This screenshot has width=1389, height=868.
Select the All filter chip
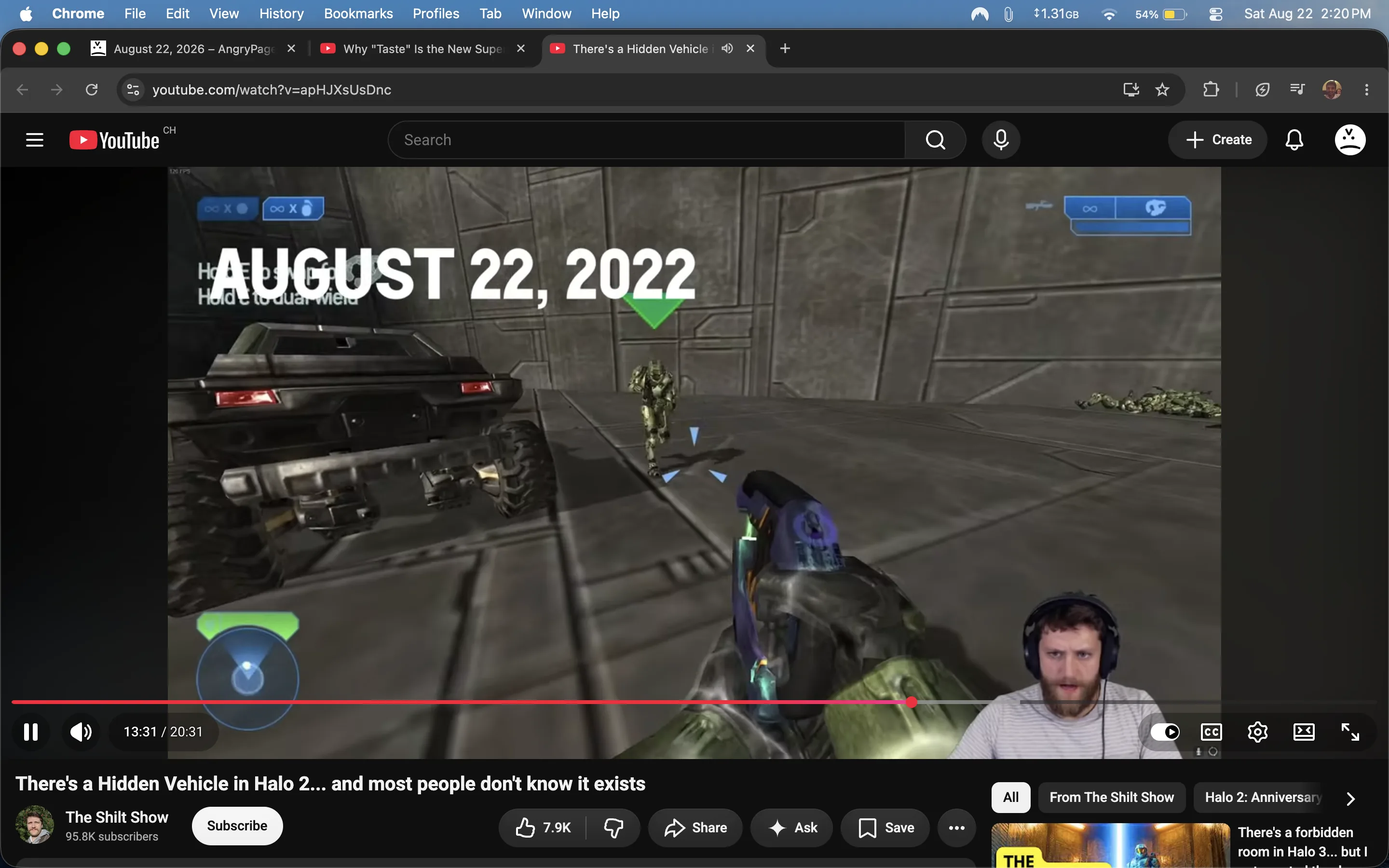coord(1011,798)
